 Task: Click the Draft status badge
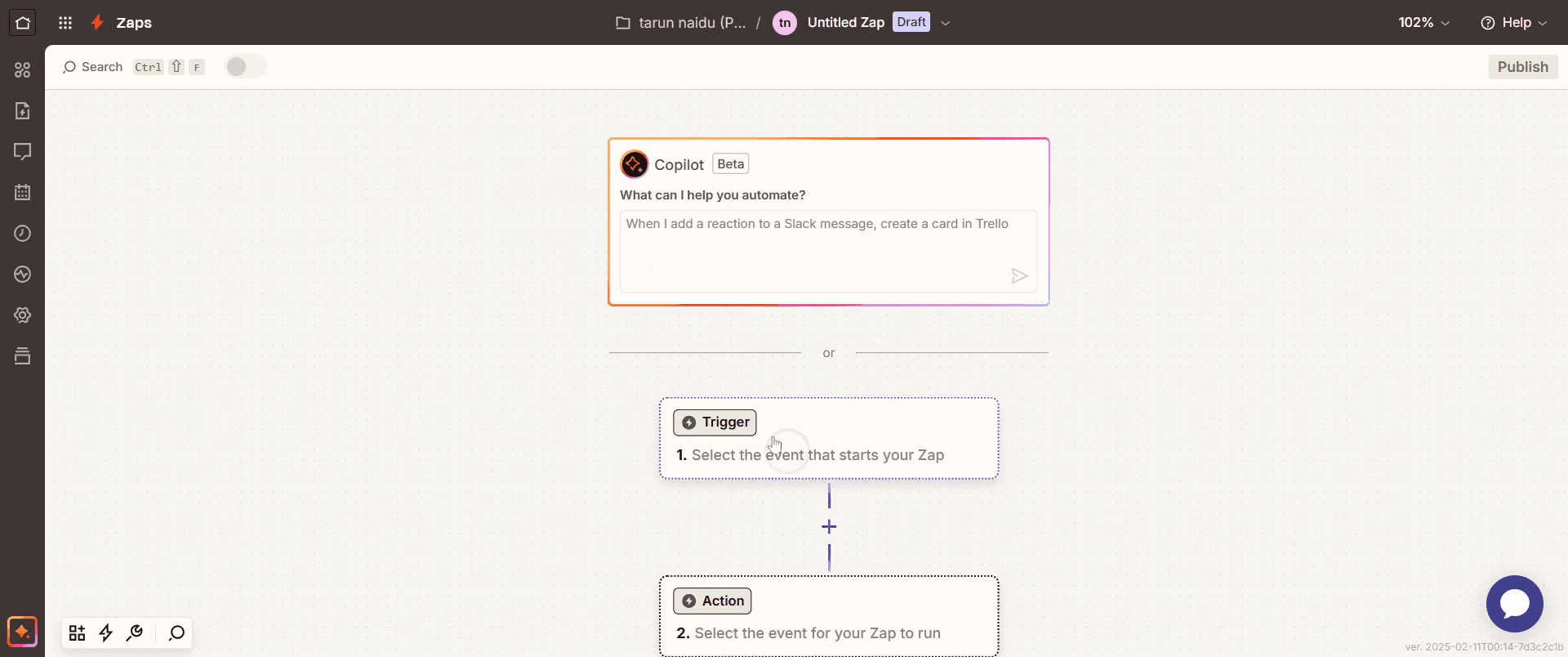911,22
